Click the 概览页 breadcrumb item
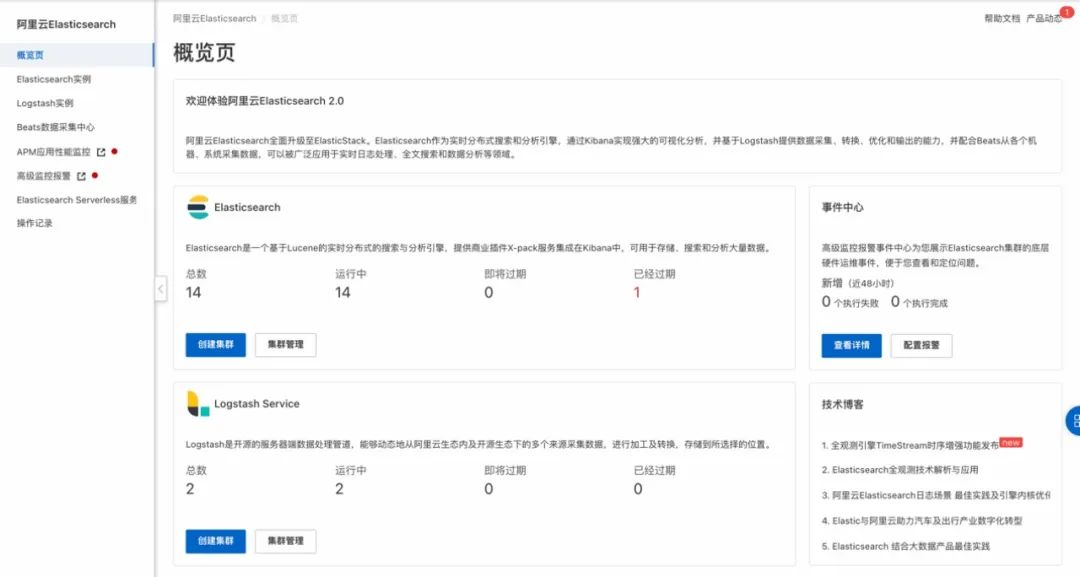The height and width of the screenshot is (577, 1080). [x=284, y=19]
